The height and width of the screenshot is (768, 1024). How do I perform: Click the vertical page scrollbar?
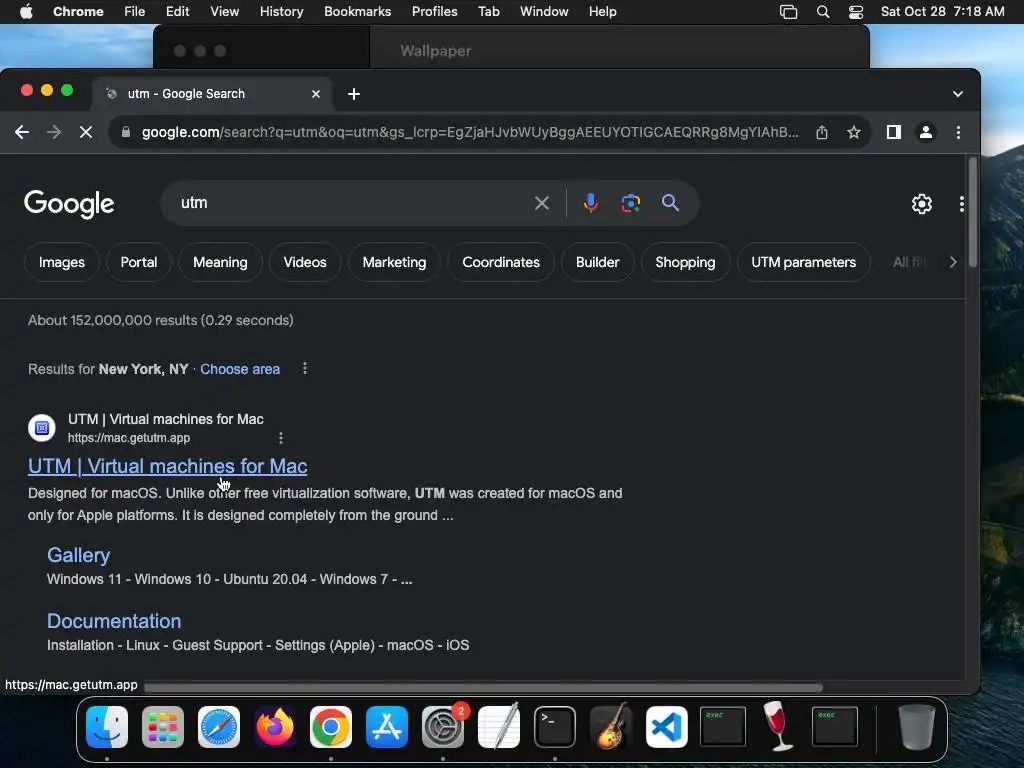point(972,213)
